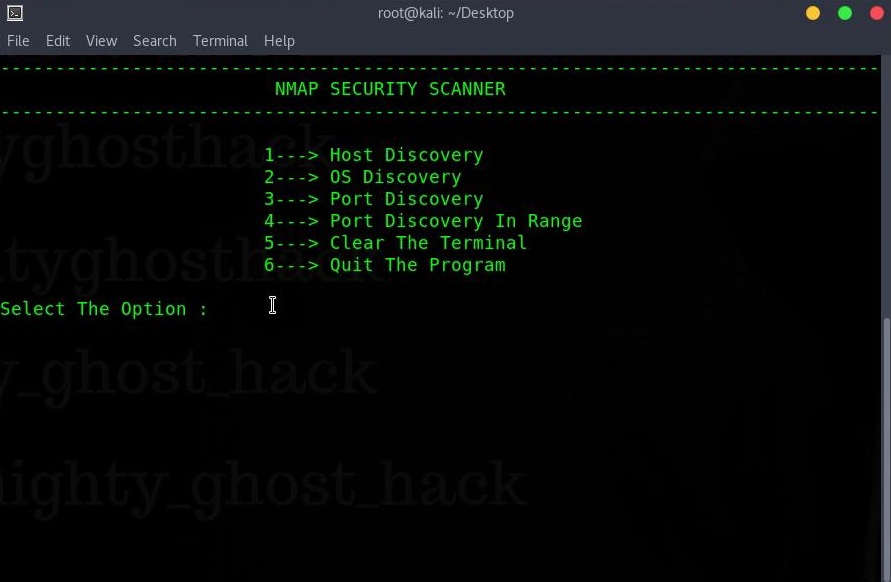The image size is (891, 582).
Task: Click the '2---> OS Discovery' line
Action: click(x=363, y=177)
